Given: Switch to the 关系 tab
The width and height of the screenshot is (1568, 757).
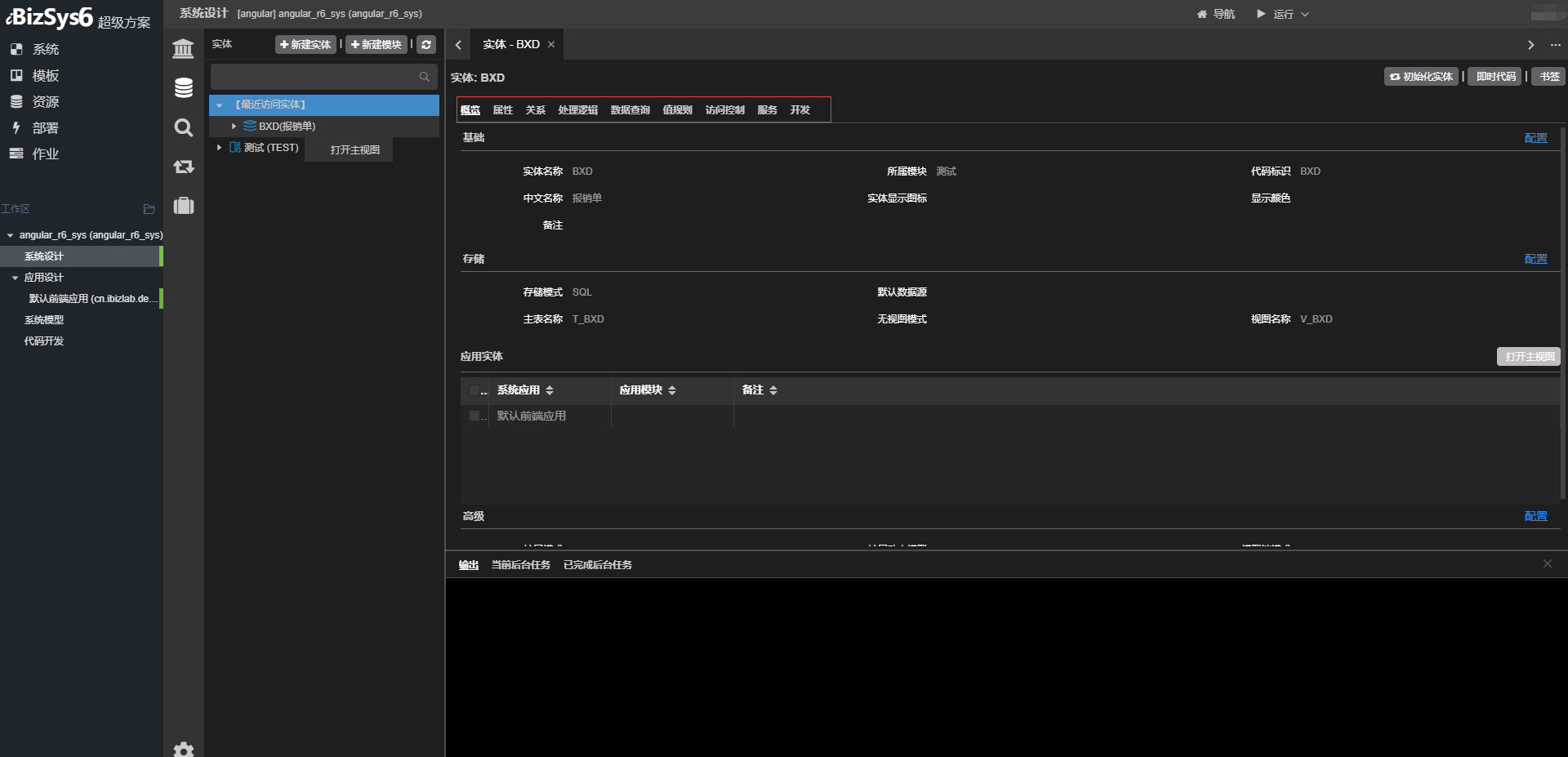Looking at the screenshot, I should 536,110.
